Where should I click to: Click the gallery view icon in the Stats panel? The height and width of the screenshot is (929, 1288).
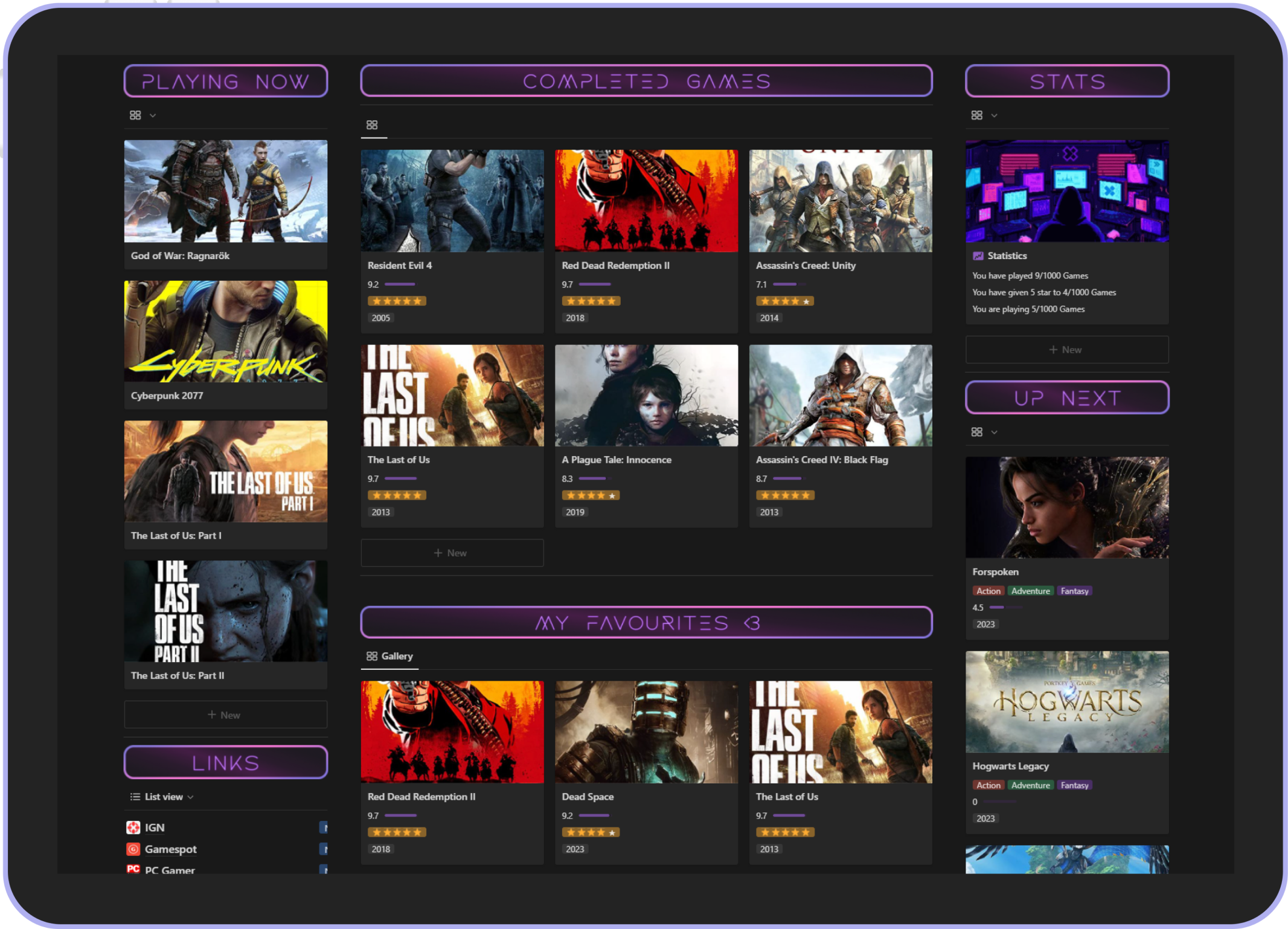coord(977,115)
